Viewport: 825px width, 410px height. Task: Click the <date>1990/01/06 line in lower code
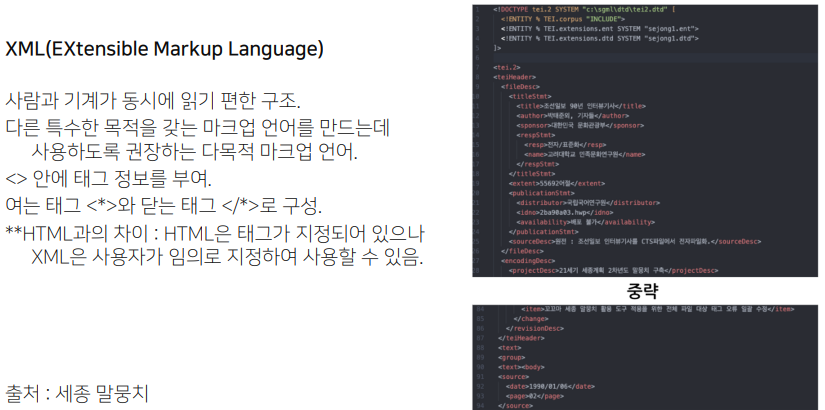[552, 385]
